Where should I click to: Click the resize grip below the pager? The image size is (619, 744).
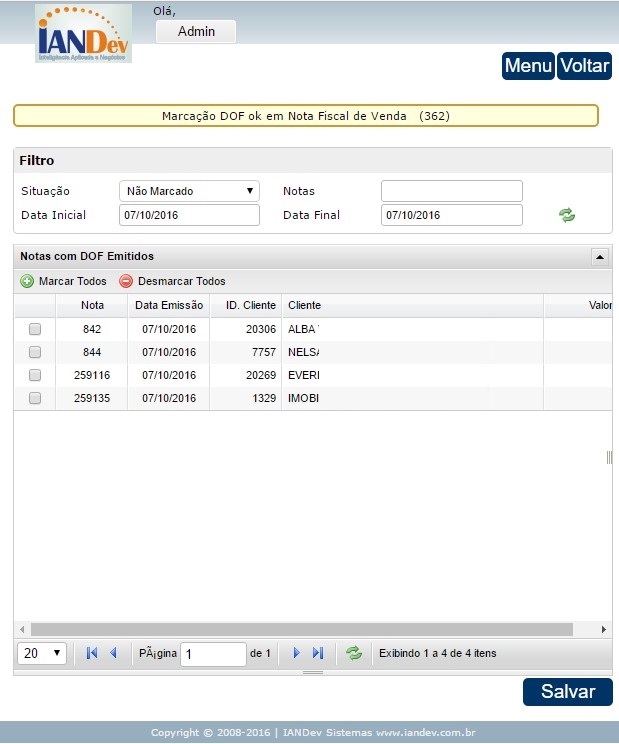click(313, 672)
